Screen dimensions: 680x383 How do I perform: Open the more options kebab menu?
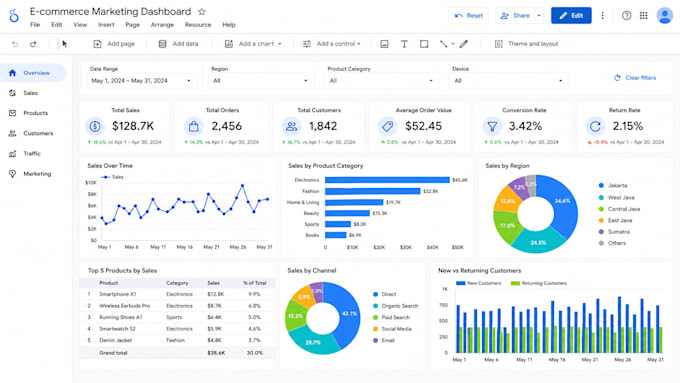602,16
